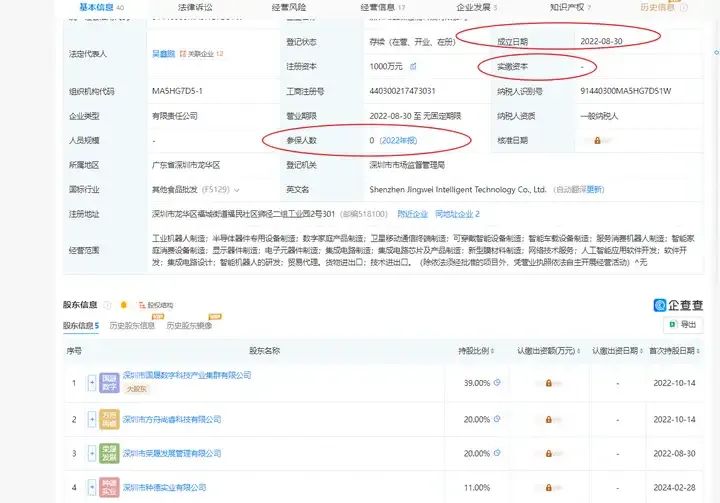Click the info icon after 历史信息 tab

click(x=684, y=7)
